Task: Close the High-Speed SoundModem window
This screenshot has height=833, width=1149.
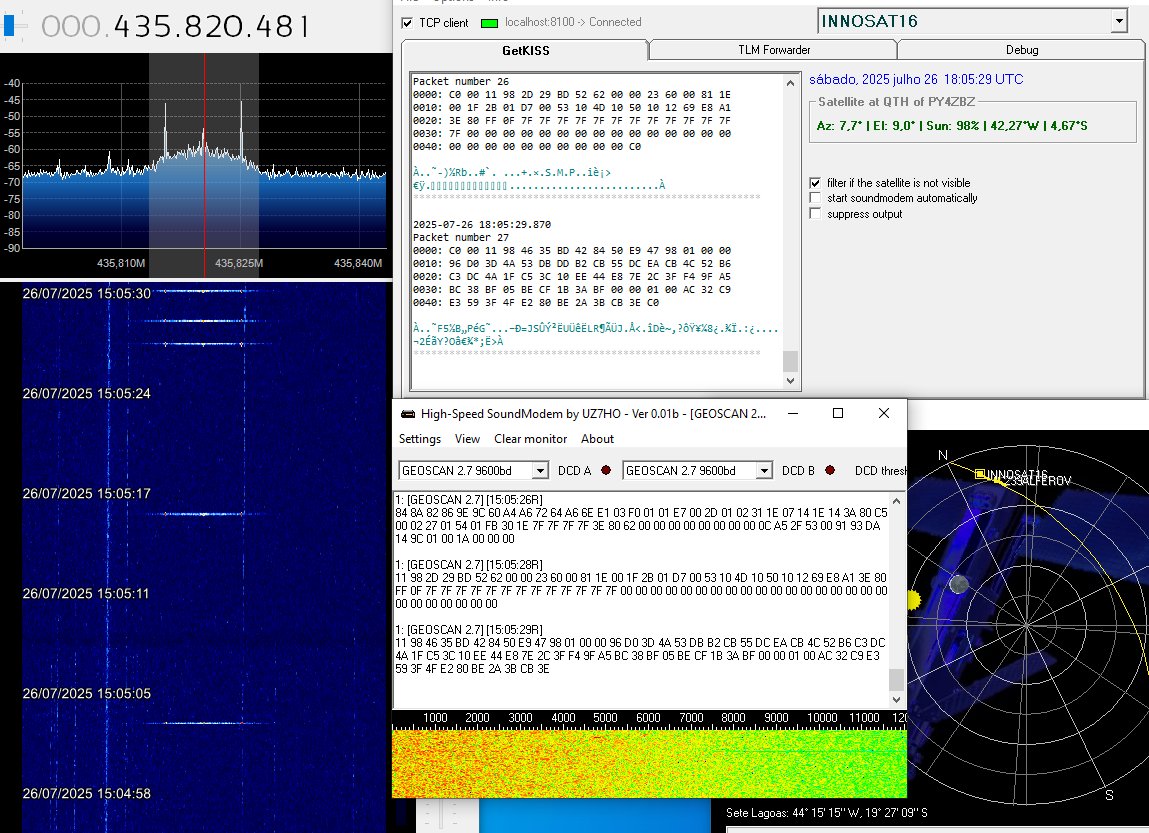Action: (884, 413)
